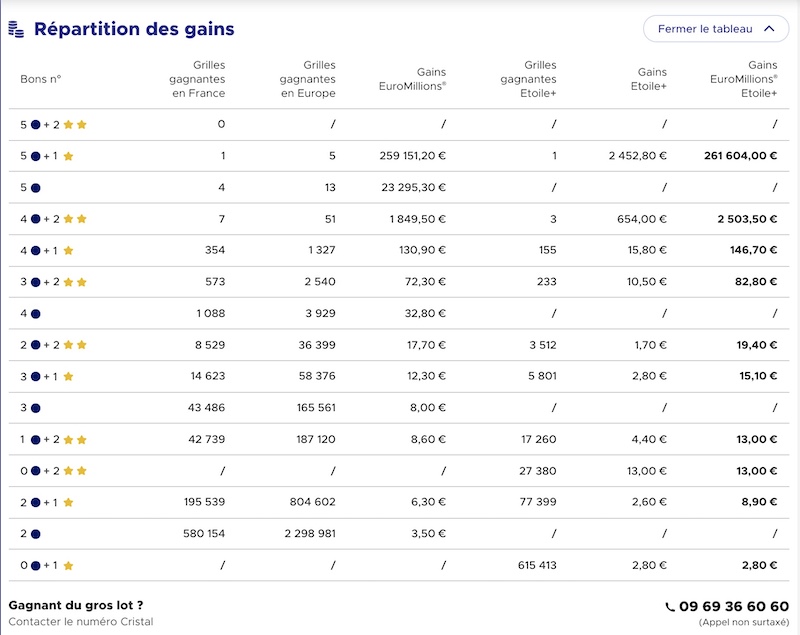Click the blue ball icon in the 5 numbers row

coord(36,188)
